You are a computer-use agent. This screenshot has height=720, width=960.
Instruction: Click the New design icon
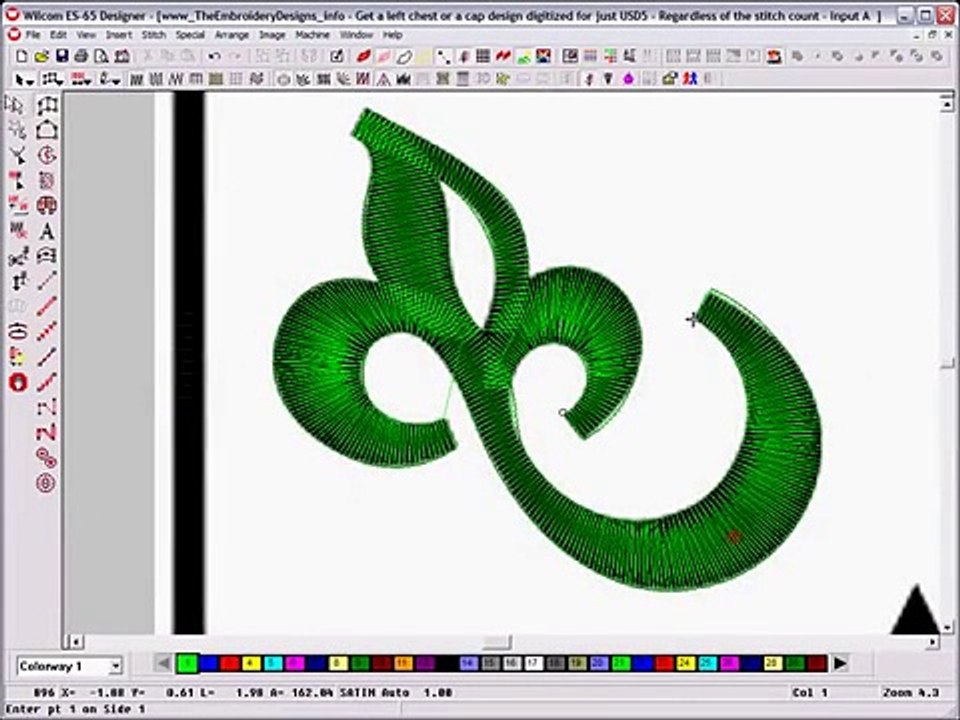click(22, 57)
